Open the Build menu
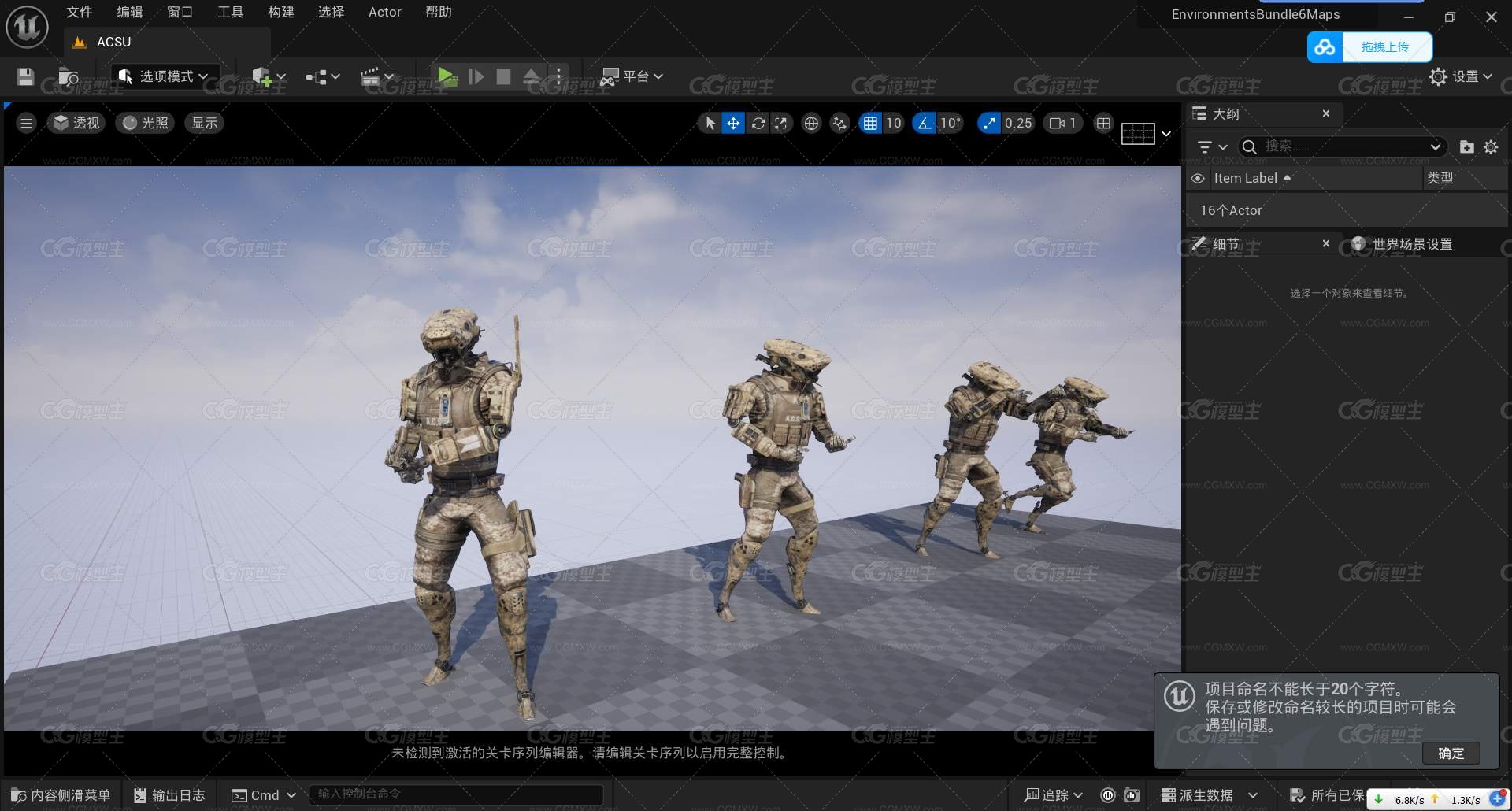The height and width of the screenshot is (811, 1512). 280,12
